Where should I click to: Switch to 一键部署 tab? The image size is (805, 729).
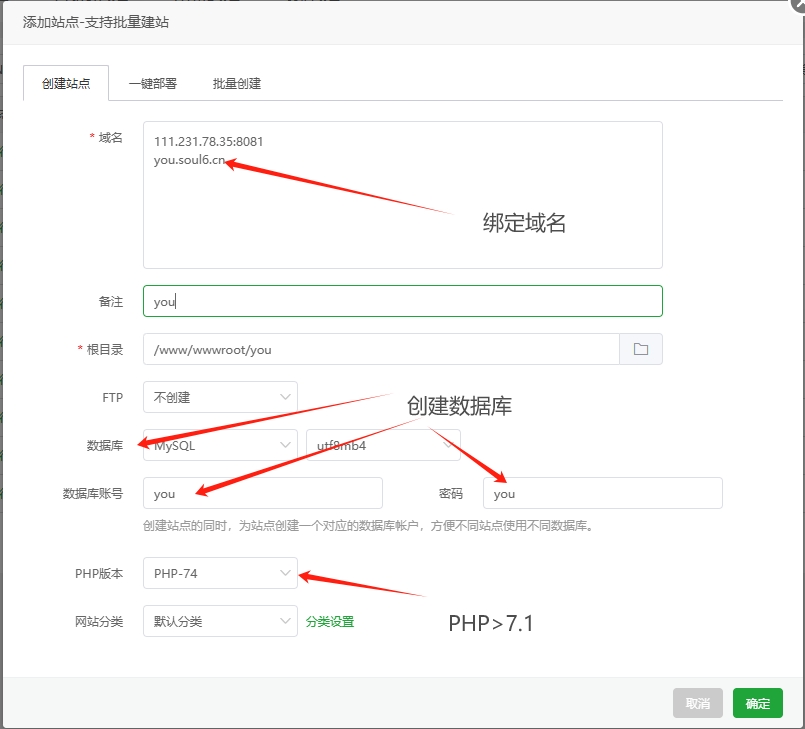(152, 83)
